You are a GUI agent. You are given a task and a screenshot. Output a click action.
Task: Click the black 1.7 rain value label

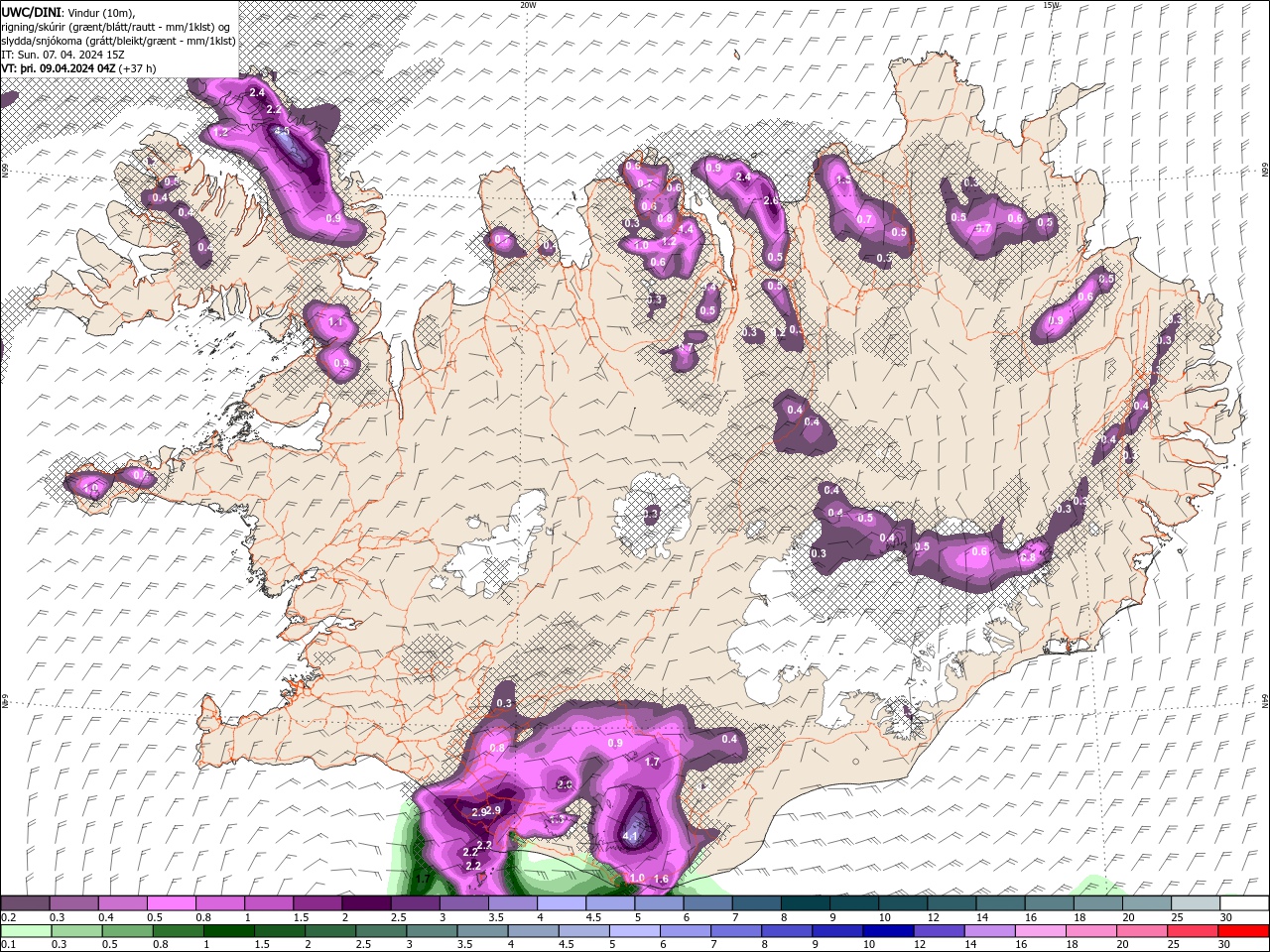tap(422, 879)
